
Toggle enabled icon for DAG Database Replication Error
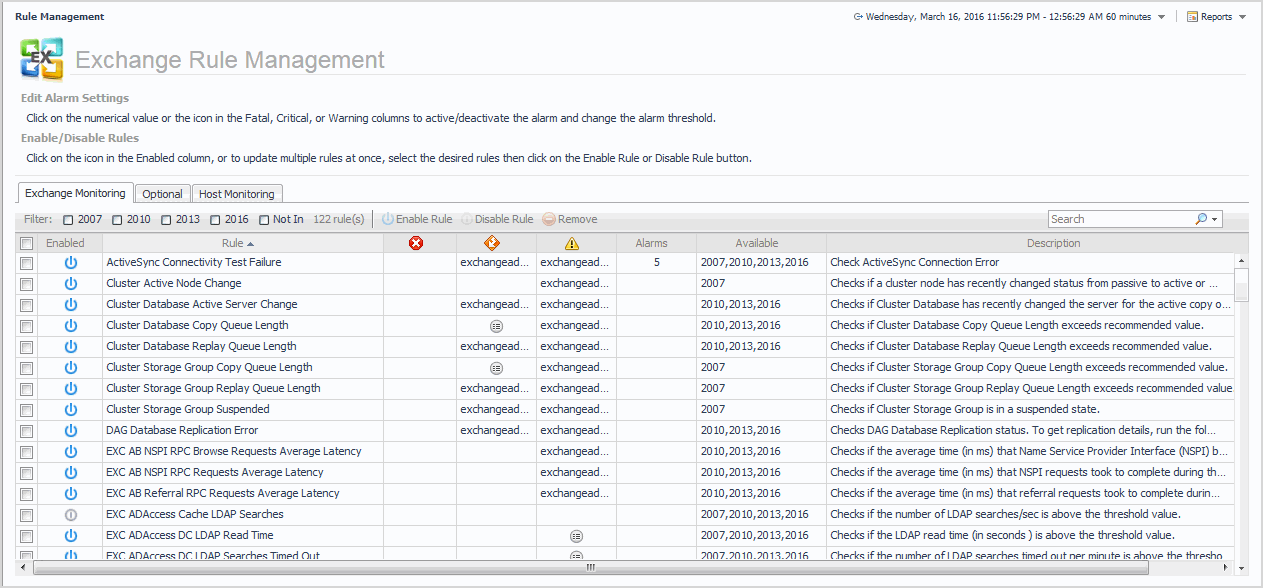coord(70,430)
